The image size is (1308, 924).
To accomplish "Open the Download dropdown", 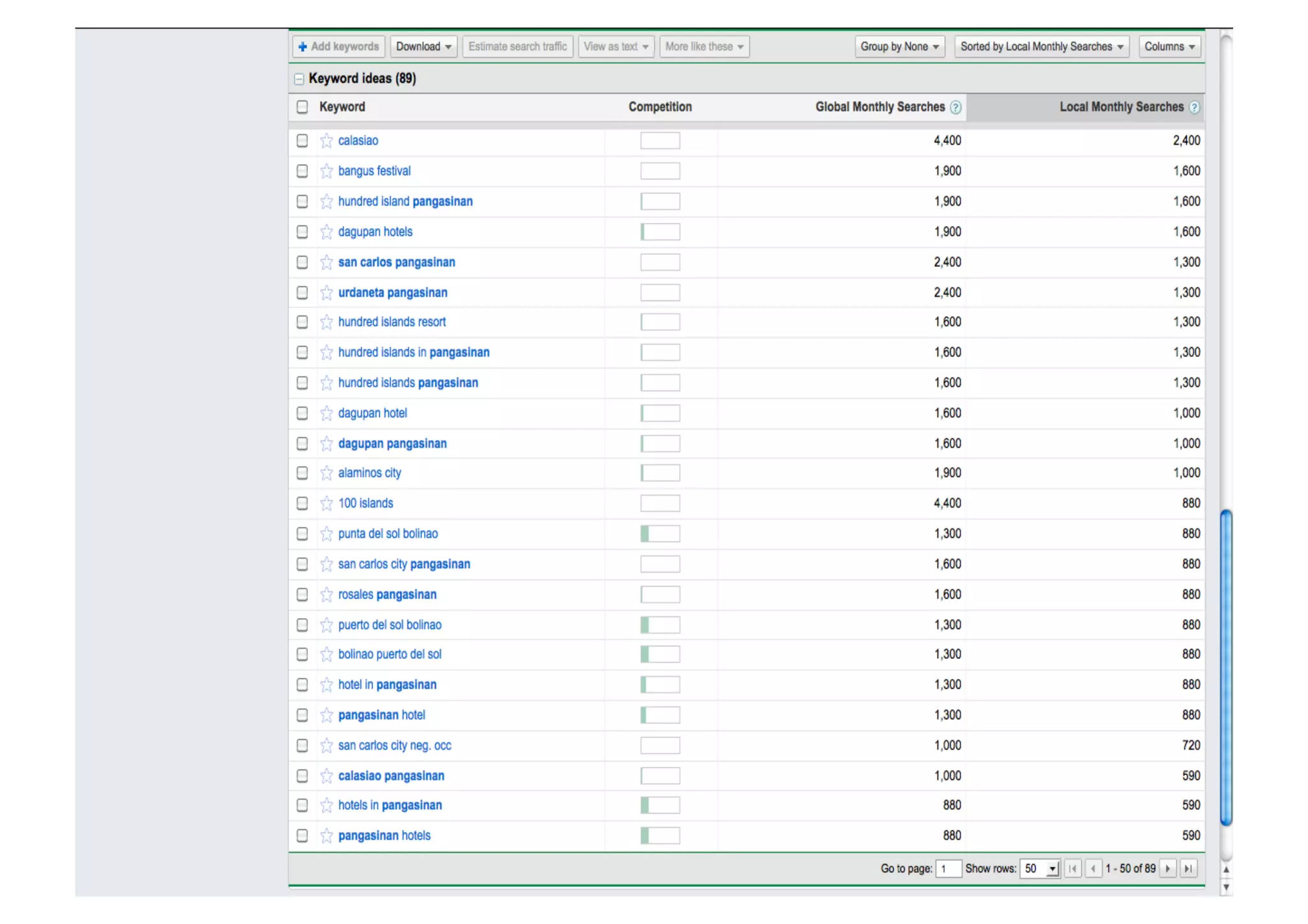I will coord(423,47).
